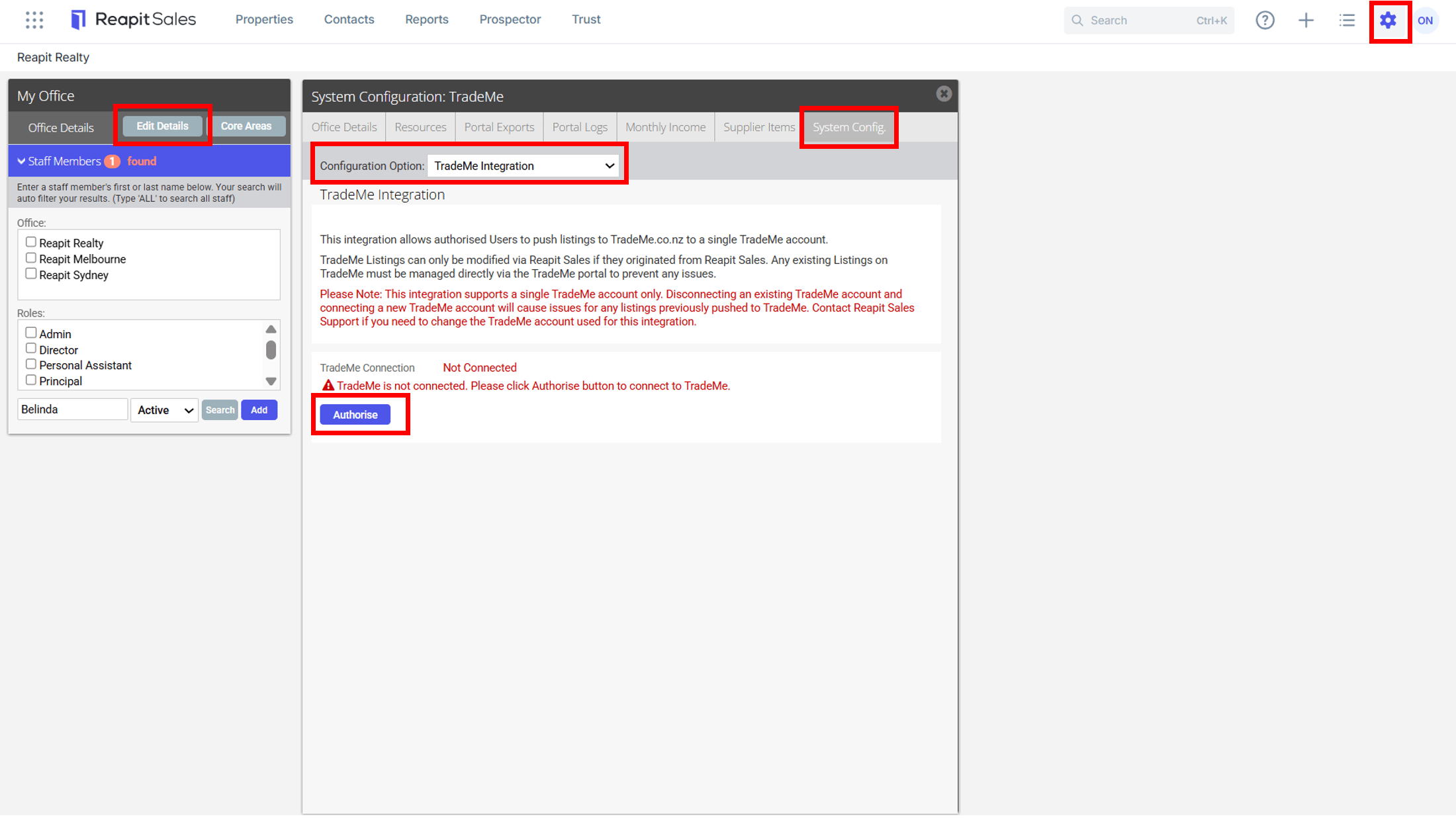Click the plus add-new icon
Viewport: 1456px width, 819px height.
click(x=1306, y=21)
